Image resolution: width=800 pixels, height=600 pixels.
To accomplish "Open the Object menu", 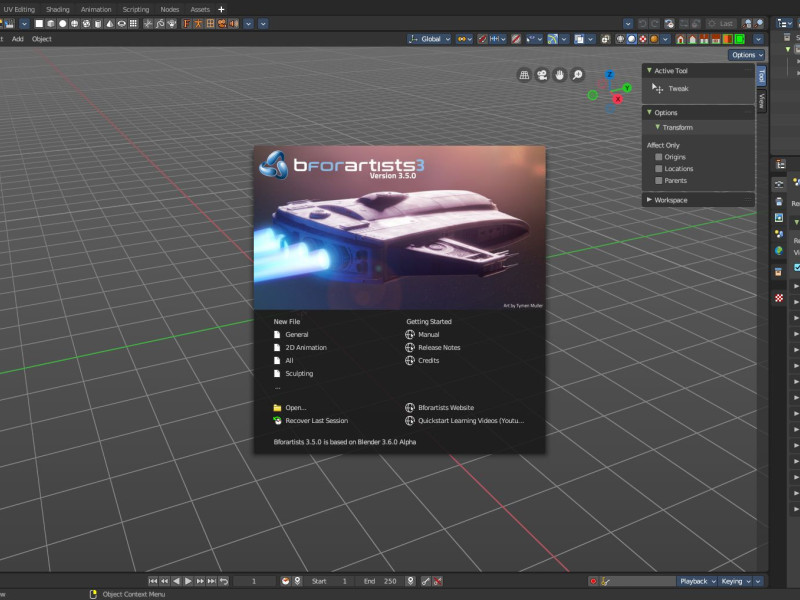I will coord(42,39).
